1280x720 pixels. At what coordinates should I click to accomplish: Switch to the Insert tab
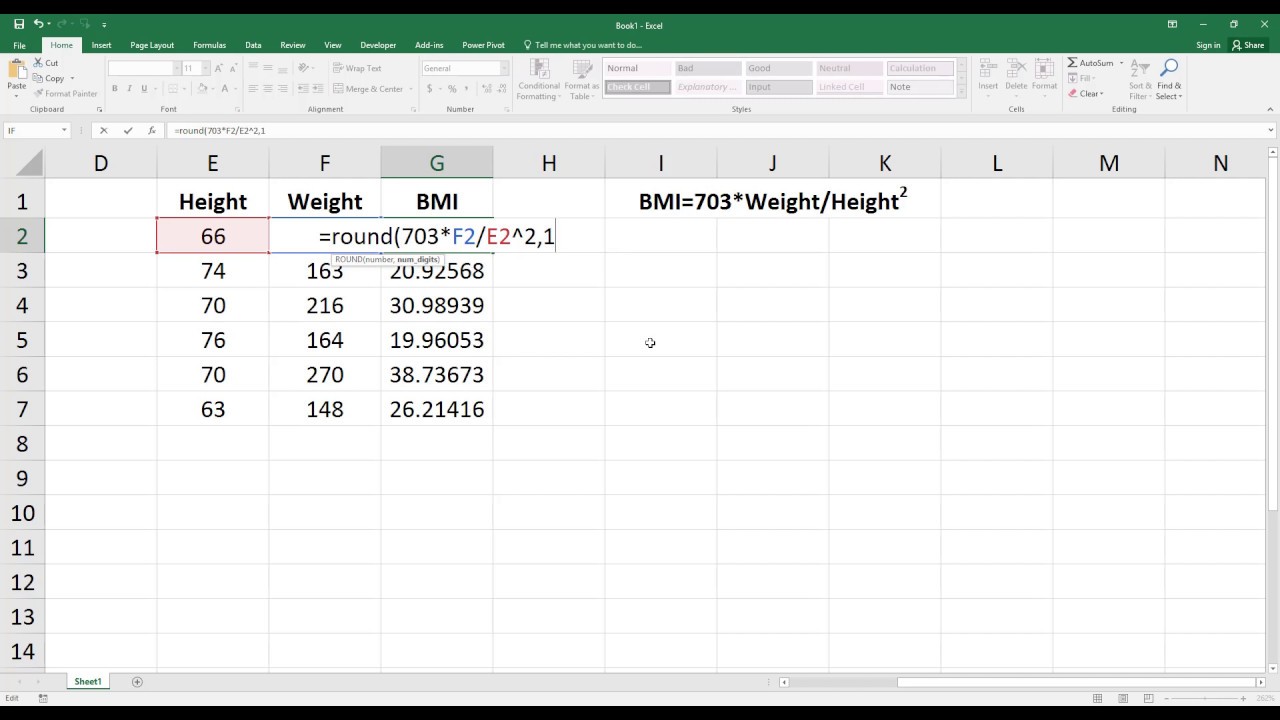101,45
